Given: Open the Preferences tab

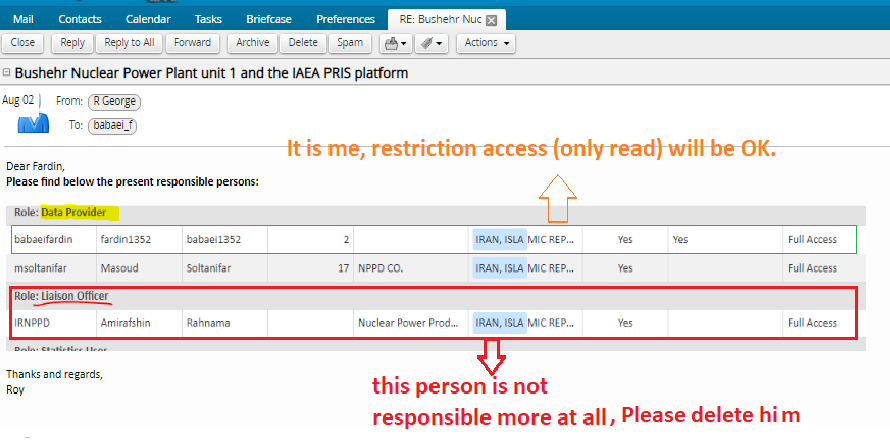Looking at the screenshot, I should (x=346, y=19).
